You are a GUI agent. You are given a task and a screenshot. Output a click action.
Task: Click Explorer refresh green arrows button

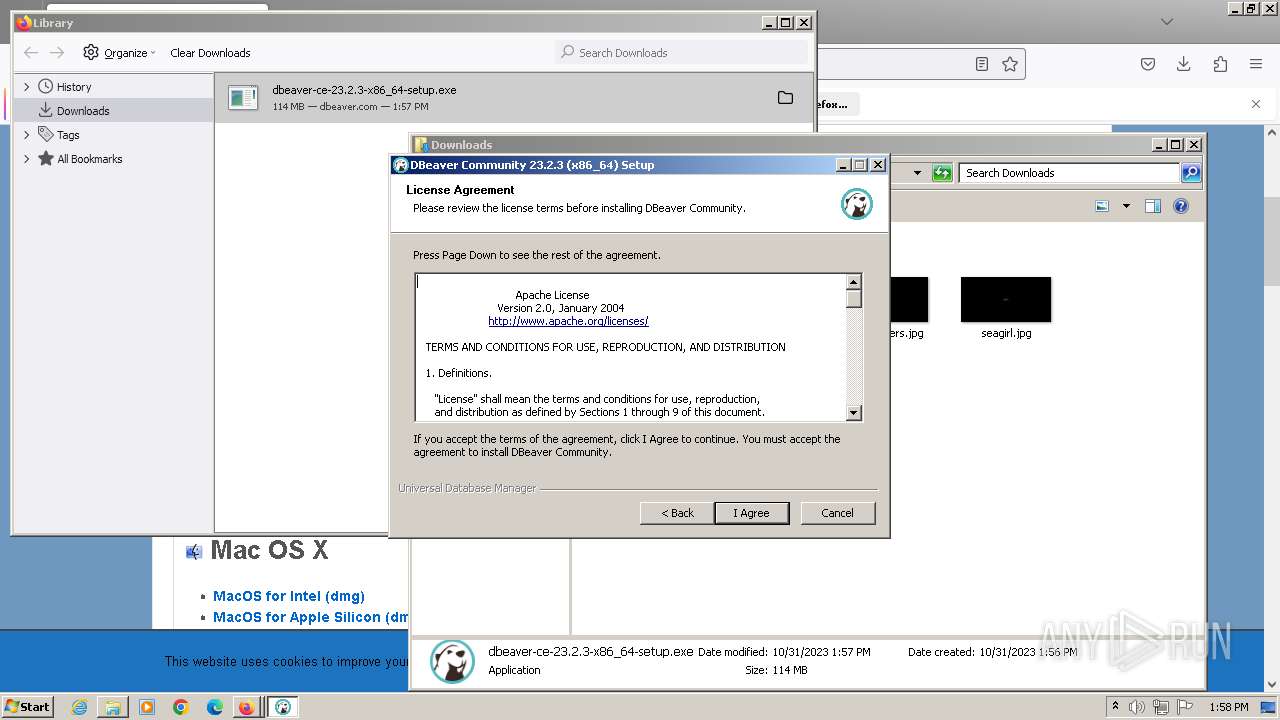click(x=942, y=173)
